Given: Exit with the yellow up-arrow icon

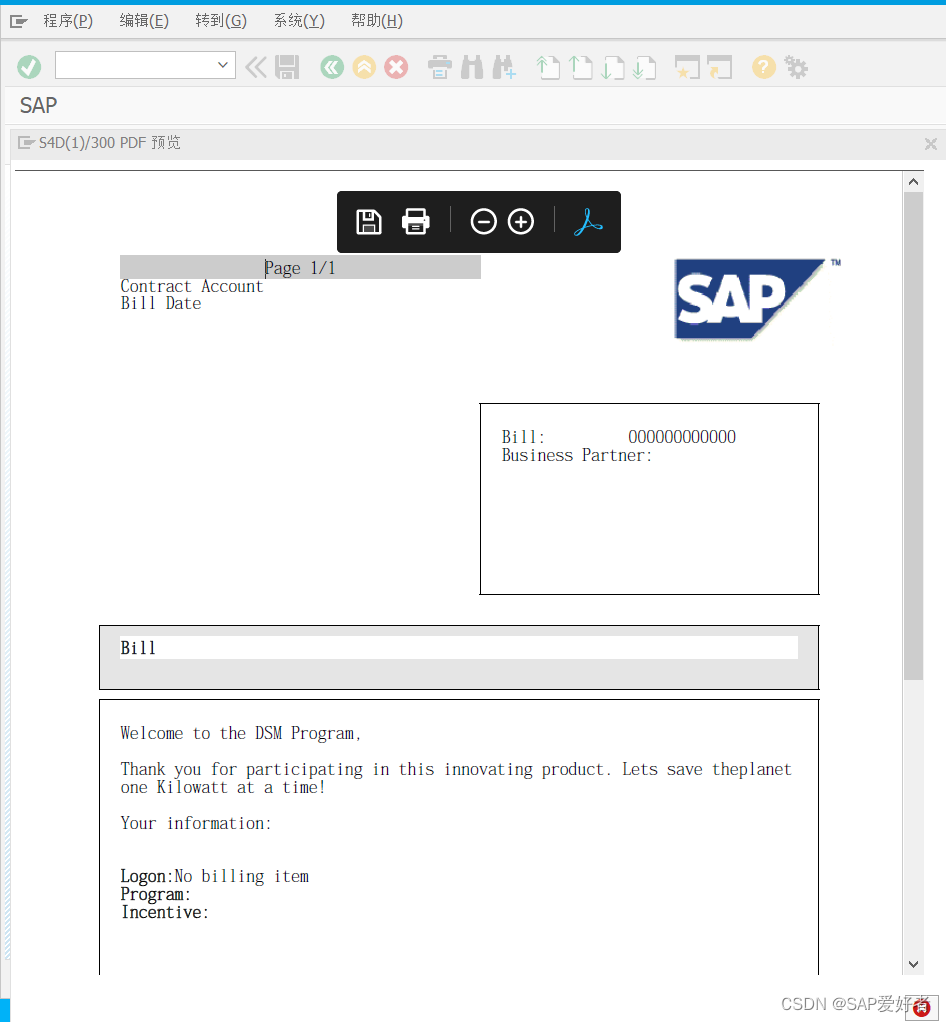Looking at the screenshot, I should pyautogui.click(x=363, y=67).
